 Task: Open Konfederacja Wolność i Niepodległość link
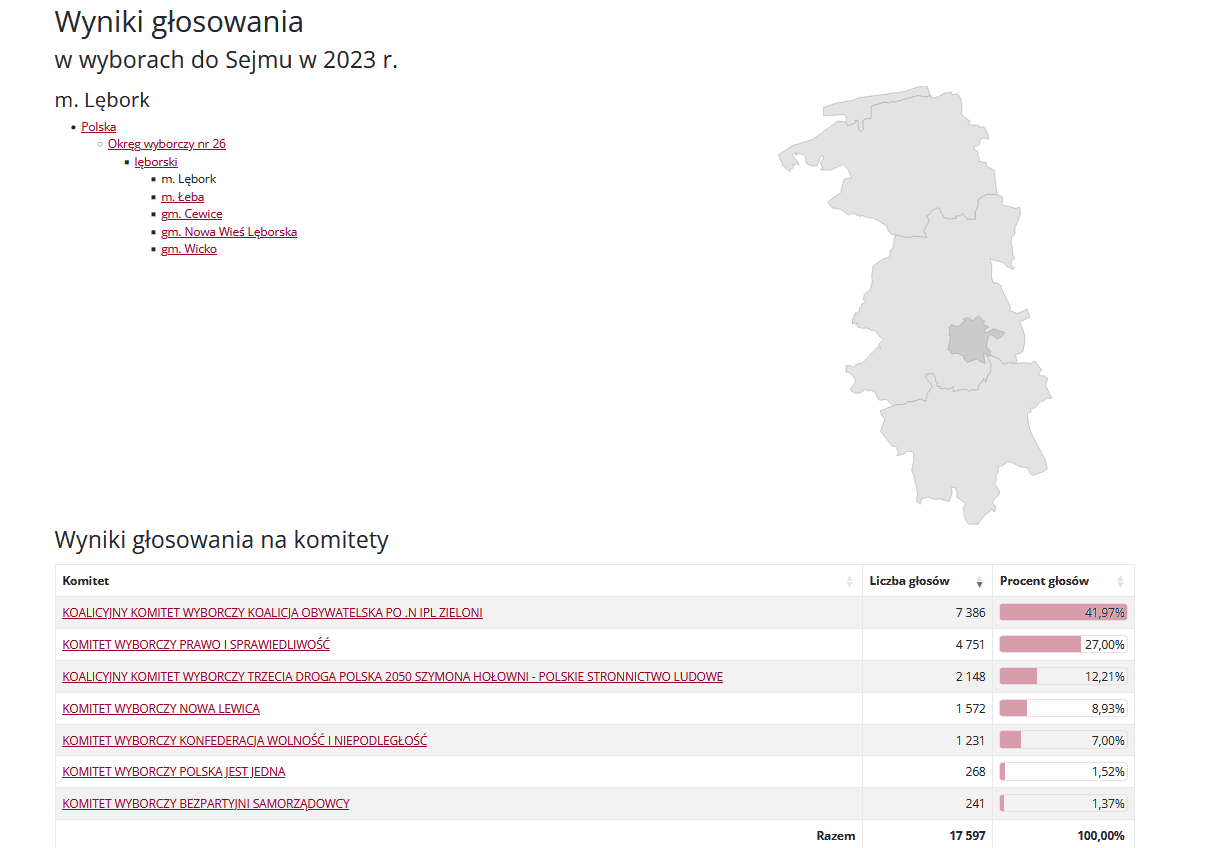(x=244, y=741)
